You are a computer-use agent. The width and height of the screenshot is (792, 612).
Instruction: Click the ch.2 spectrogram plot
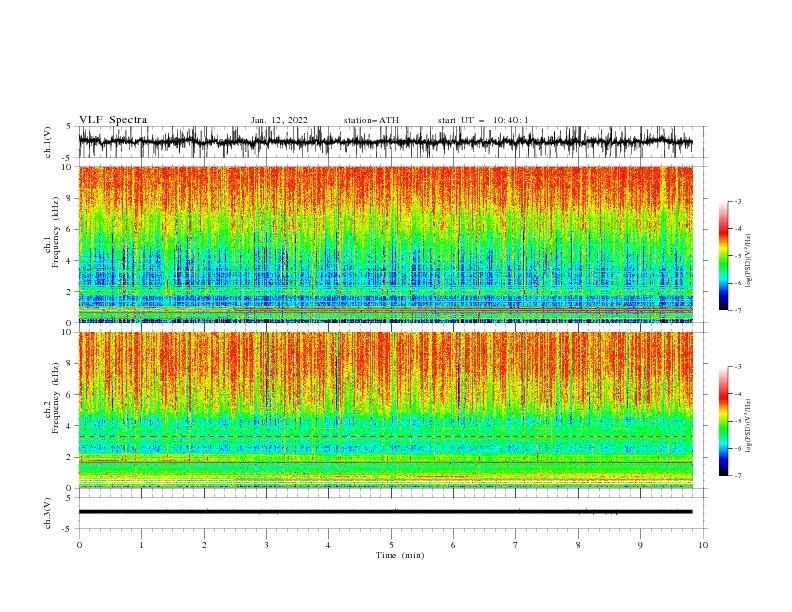pyautogui.click(x=386, y=410)
